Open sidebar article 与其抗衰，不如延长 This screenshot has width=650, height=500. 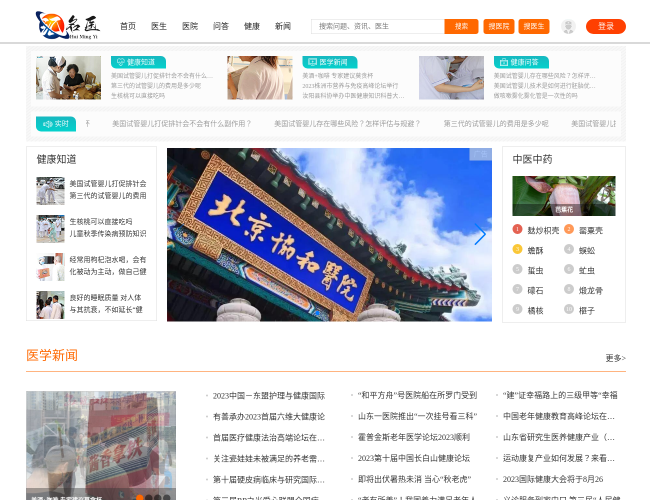(x=106, y=310)
